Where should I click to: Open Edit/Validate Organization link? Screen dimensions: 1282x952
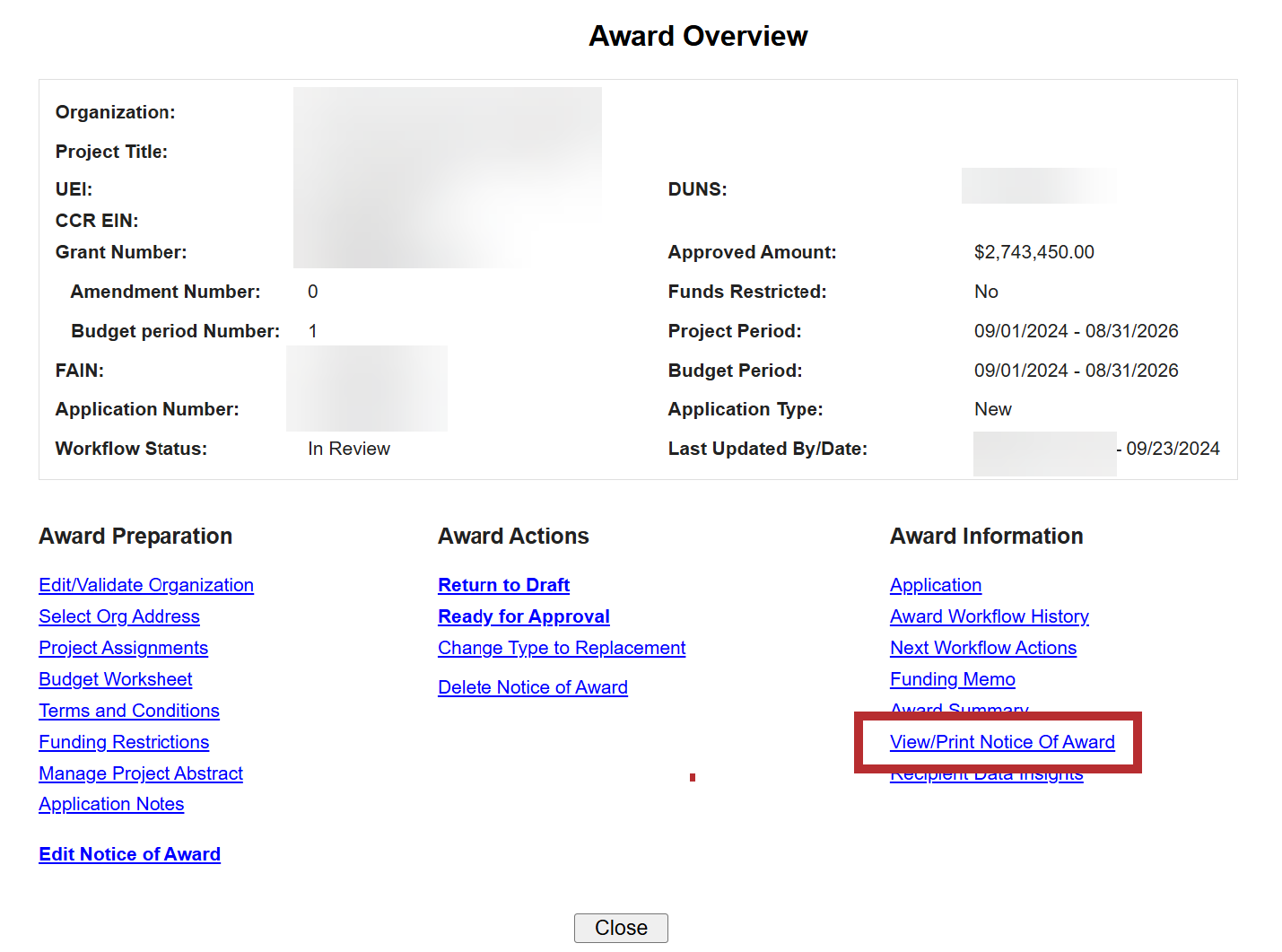[146, 585]
